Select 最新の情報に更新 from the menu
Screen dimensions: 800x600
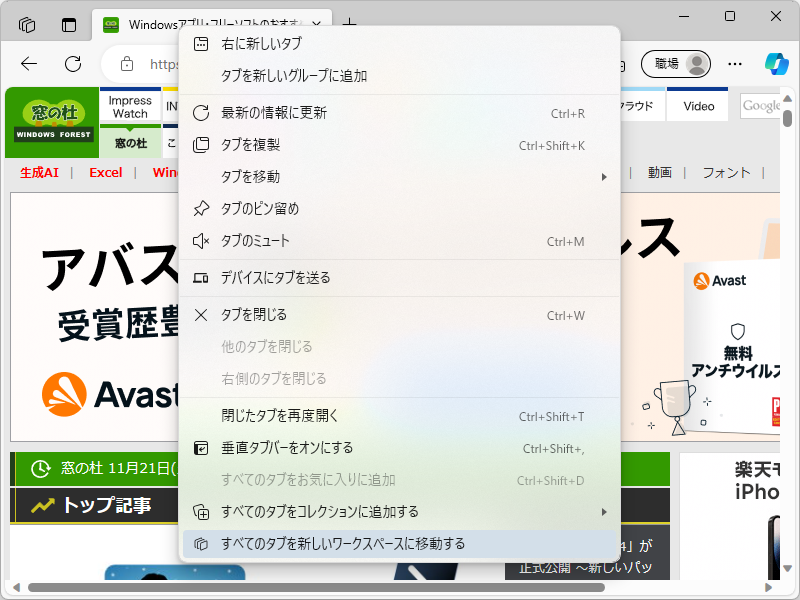(399, 113)
